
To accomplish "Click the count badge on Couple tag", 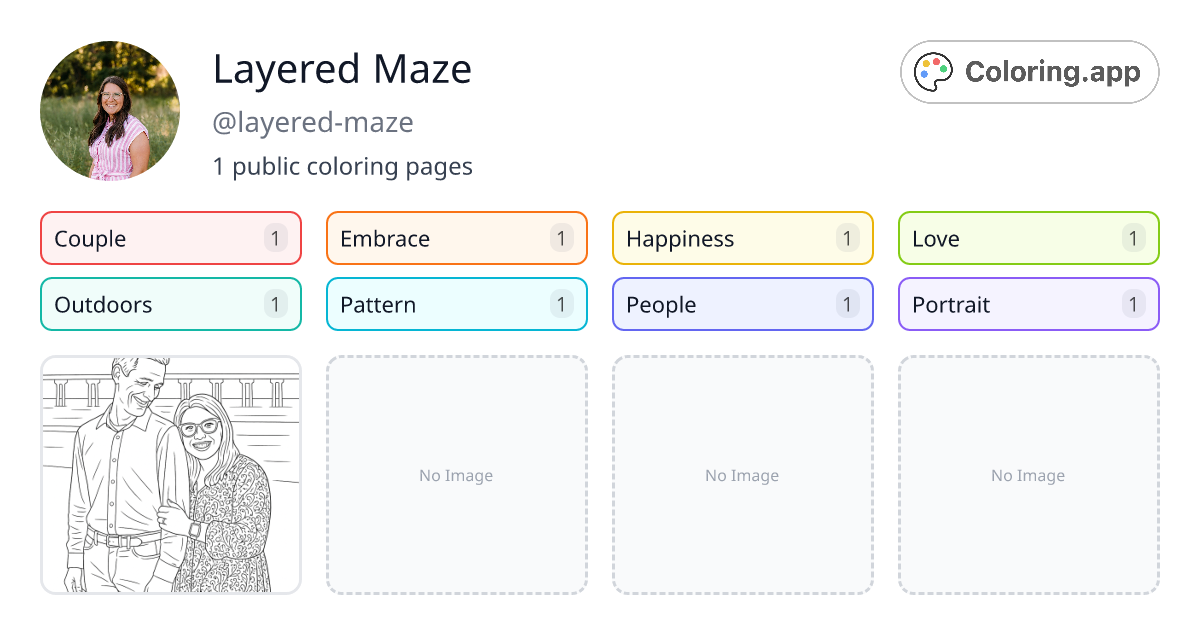I will pos(275,238).
